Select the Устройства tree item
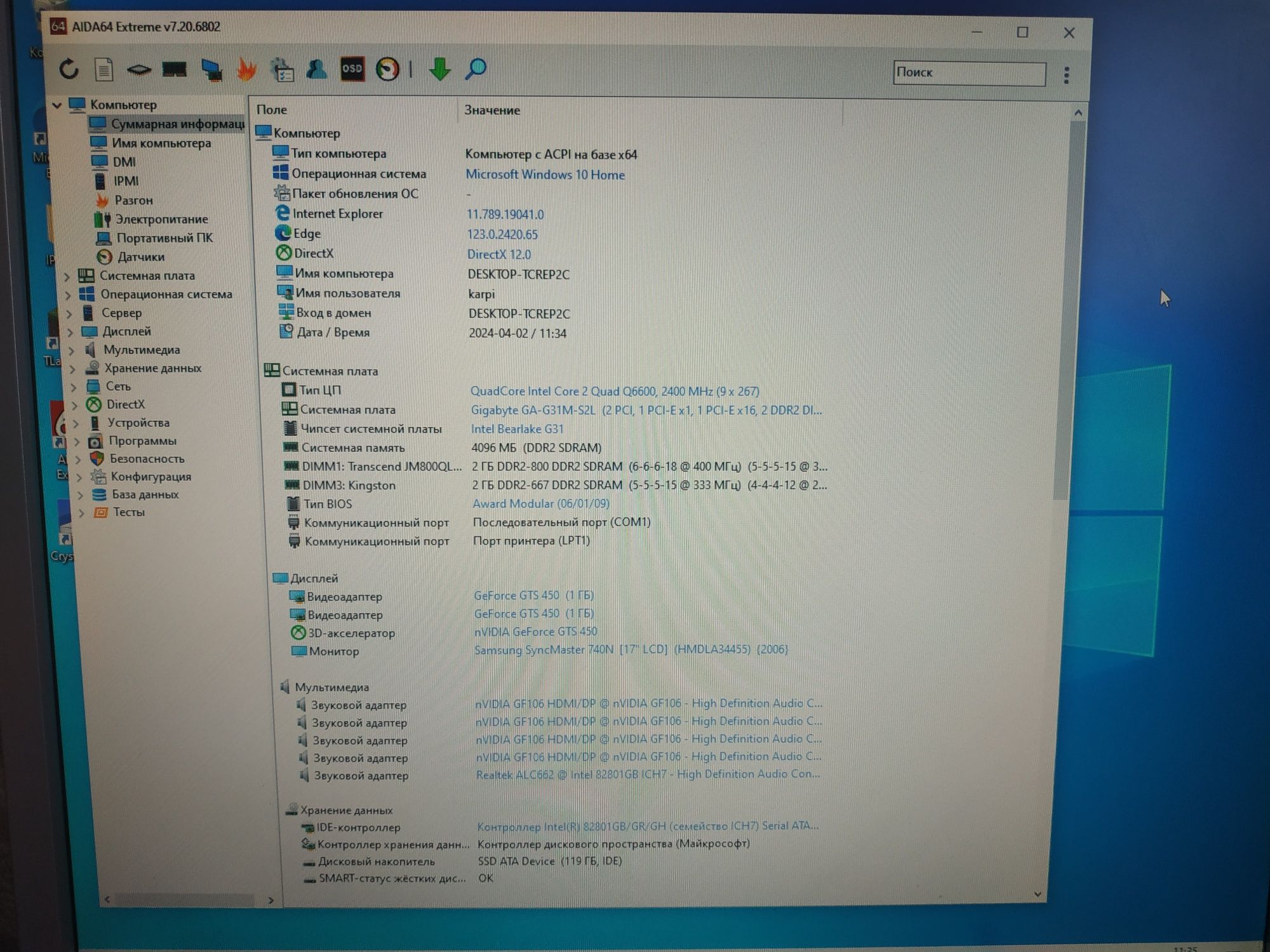Image resolution: width=1270 pixels, height=952 pixels. click(x=130, y=423)
